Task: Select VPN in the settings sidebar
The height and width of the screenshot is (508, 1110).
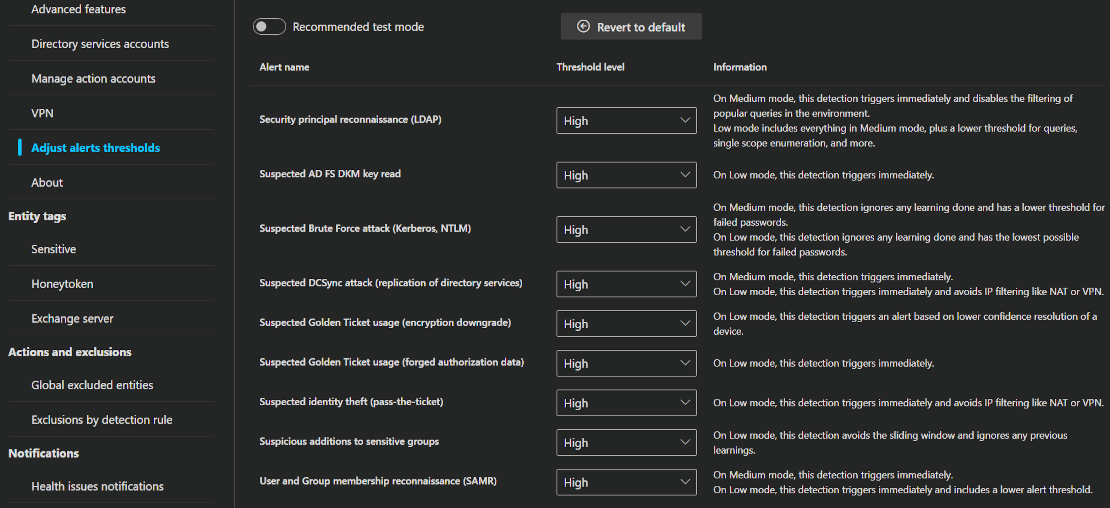Action: 42,113
